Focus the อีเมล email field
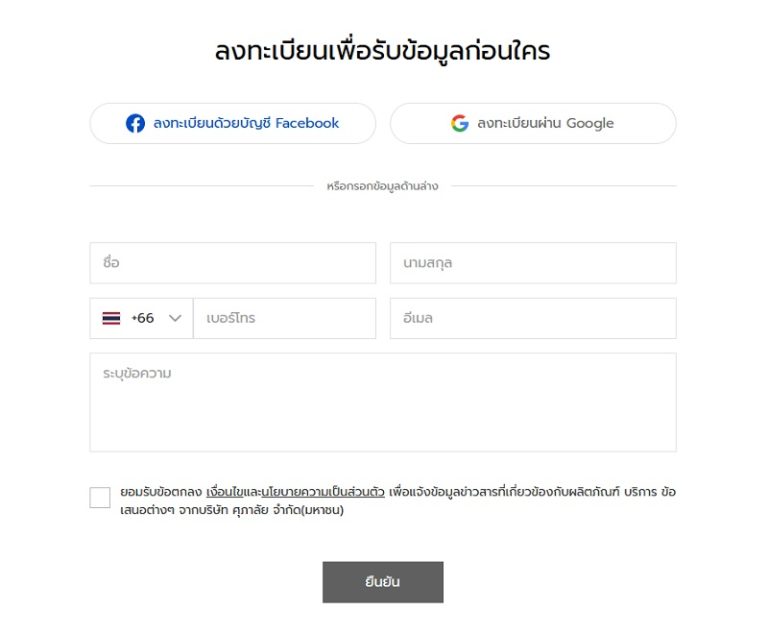768x634 pixels. coord(533,318)
